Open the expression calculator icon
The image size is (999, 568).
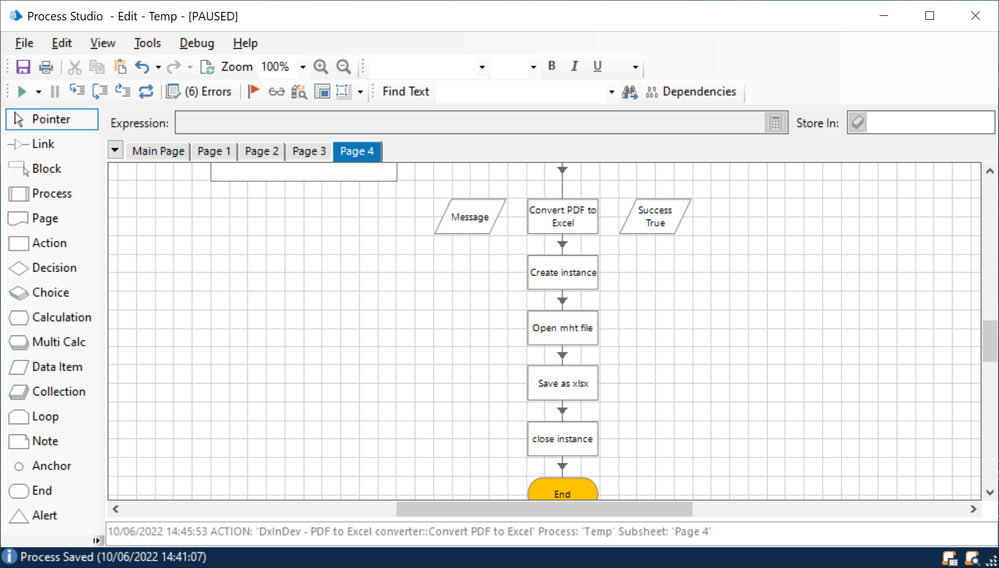tap(775, 123)
